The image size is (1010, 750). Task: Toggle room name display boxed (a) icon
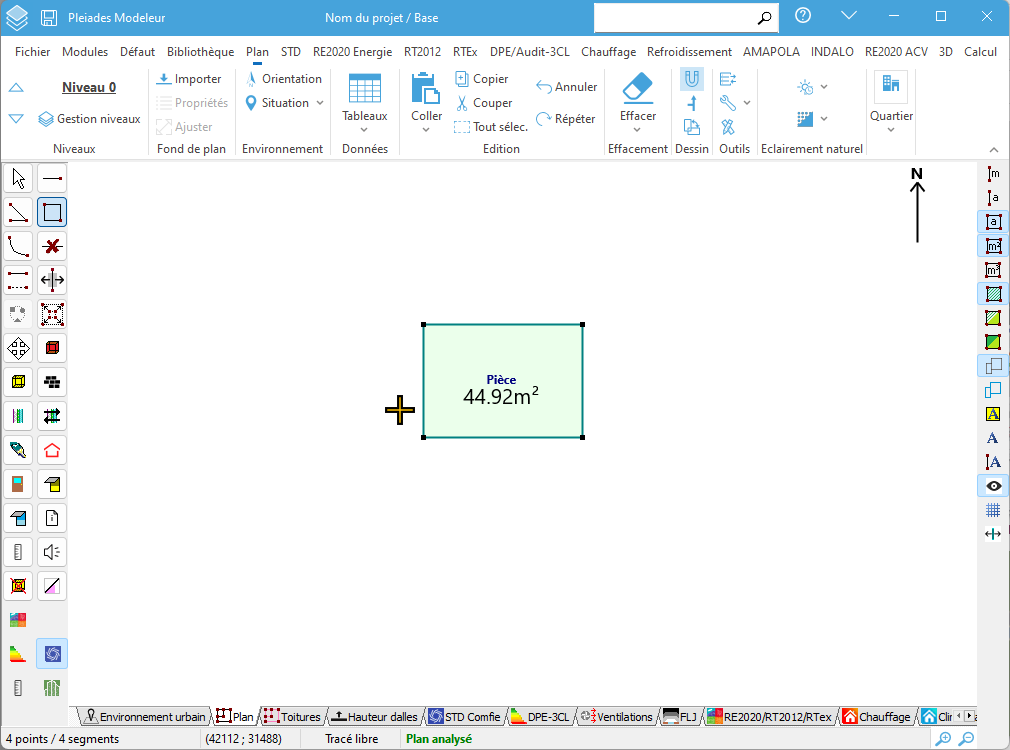993,222
